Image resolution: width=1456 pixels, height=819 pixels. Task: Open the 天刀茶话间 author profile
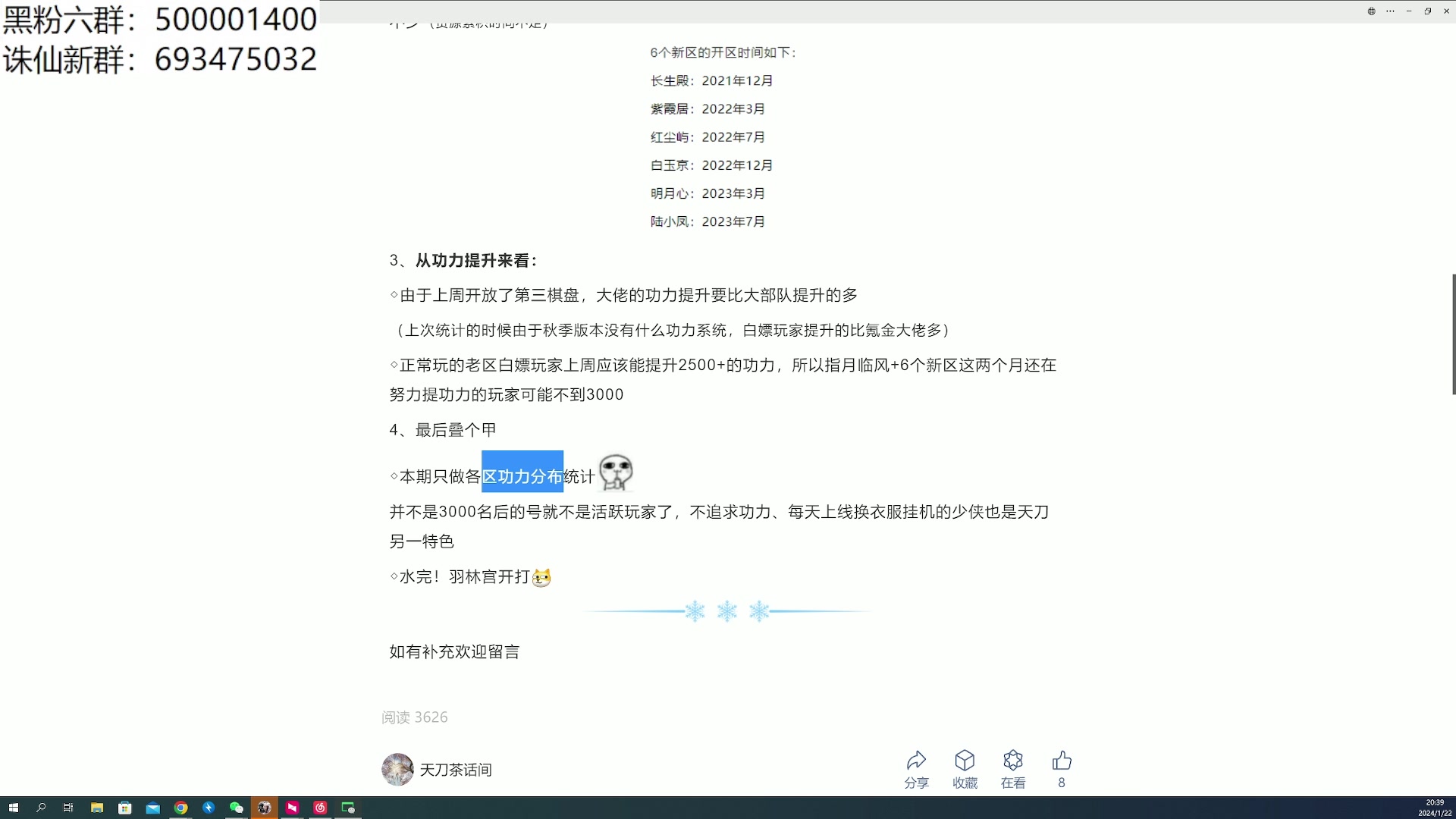[457, 770]
